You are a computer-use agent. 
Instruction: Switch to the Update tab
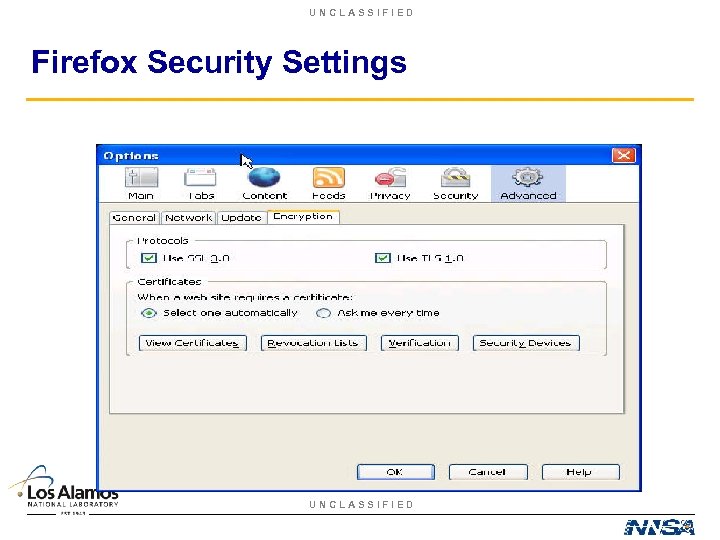point(241,218)
